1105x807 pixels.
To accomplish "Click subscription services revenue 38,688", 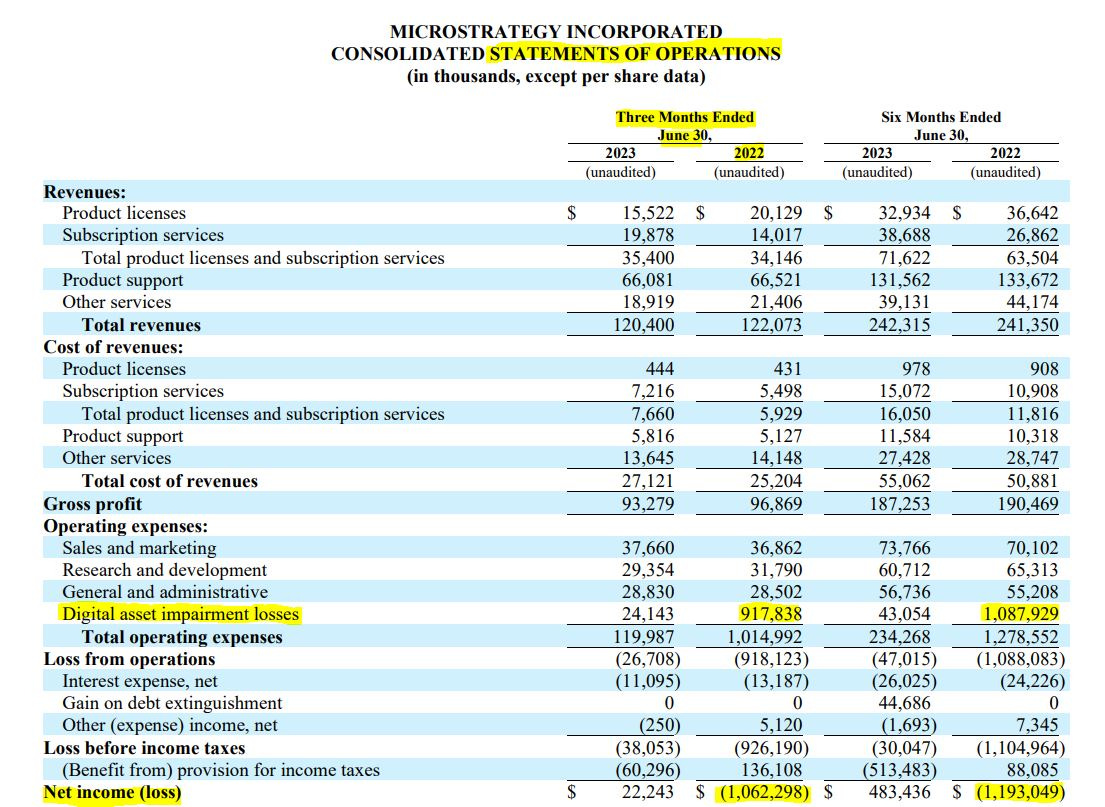I will pyautogui.click(x=904, y=235).
